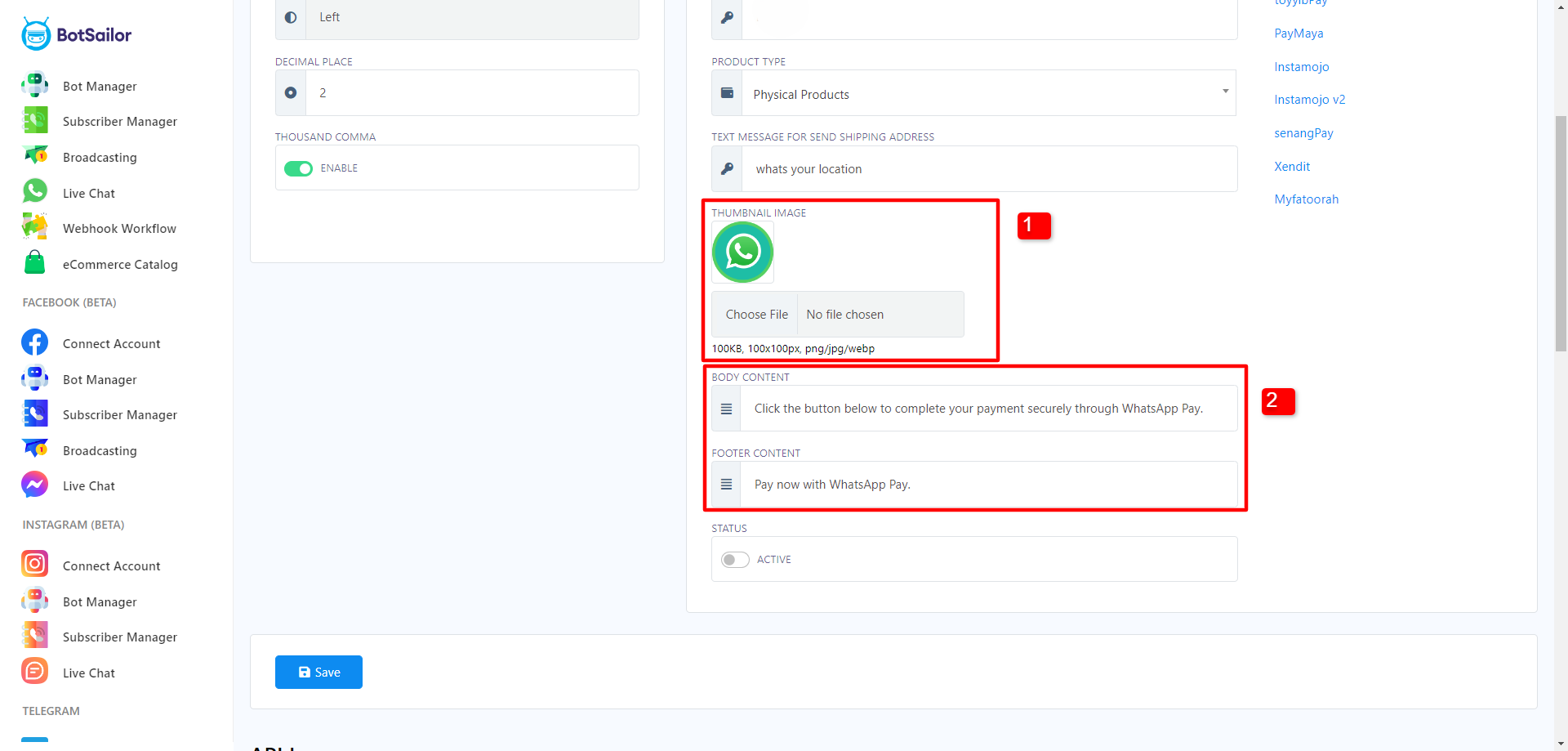
Task: Enable the Active status toggle
Action: [x=735, y=560]
